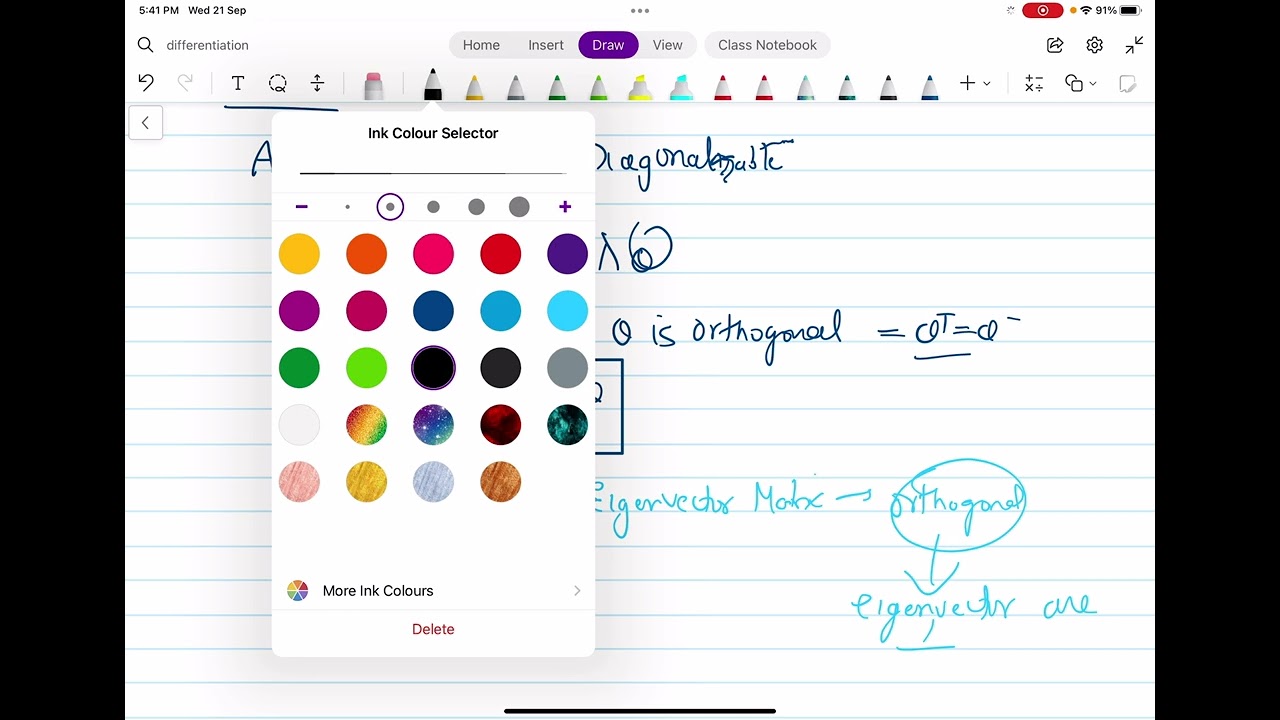Open the Settings gear

(x=1095, y=45)
